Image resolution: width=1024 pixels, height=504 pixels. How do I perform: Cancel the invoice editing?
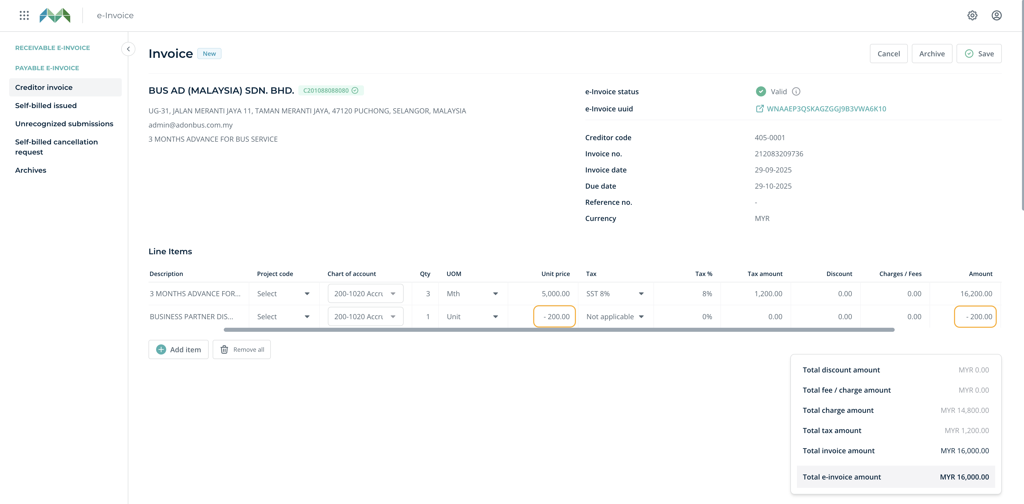point(889,54)
